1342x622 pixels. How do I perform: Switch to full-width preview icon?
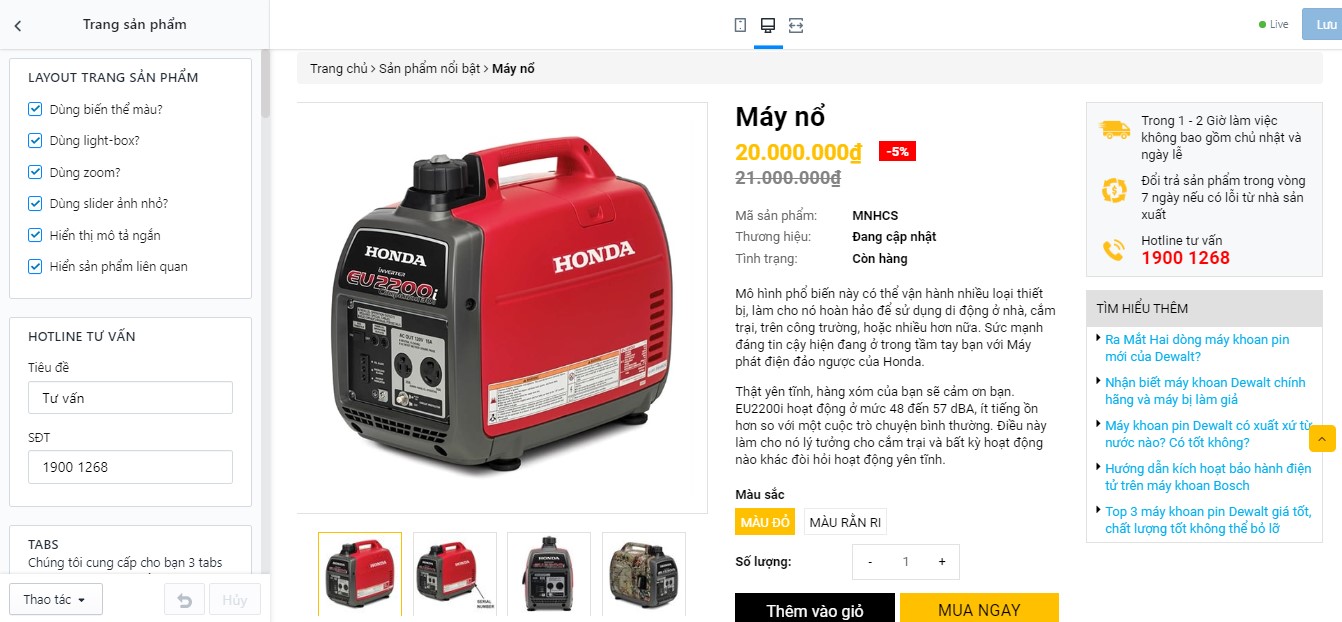pyautogui.click(x=796, y=25)
